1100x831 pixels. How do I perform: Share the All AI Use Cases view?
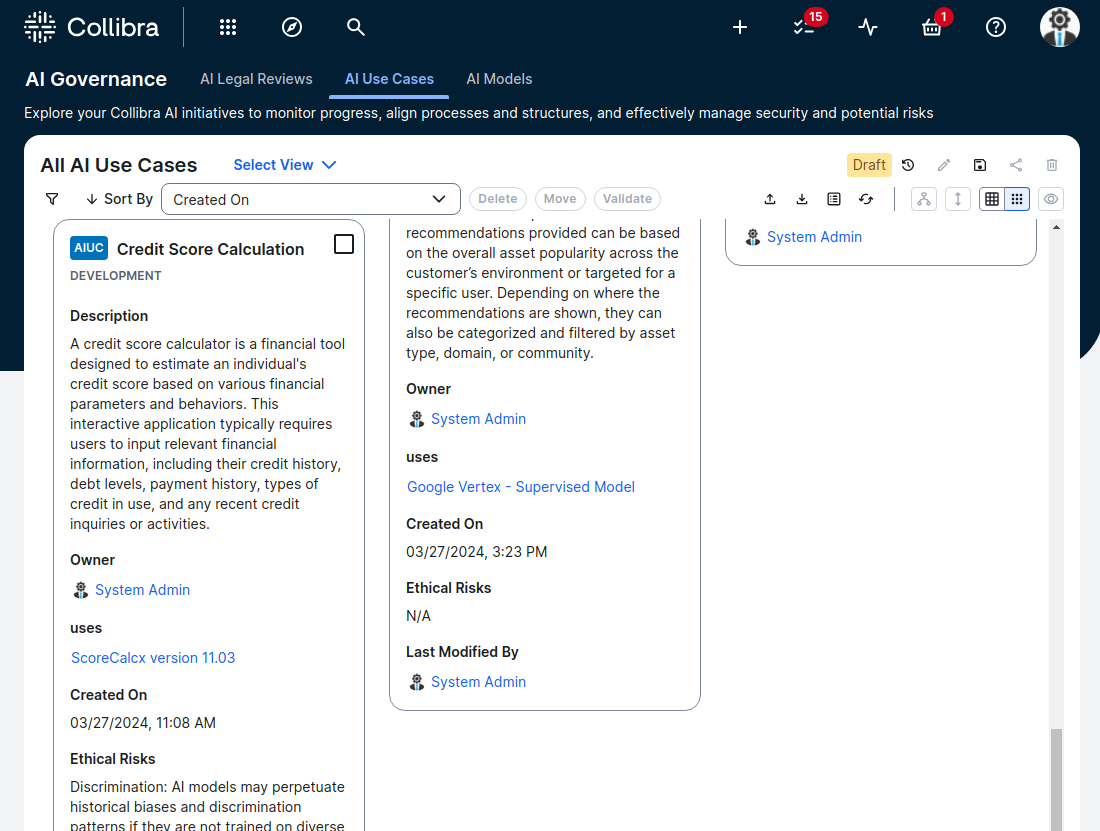[x=1016, y=164]
